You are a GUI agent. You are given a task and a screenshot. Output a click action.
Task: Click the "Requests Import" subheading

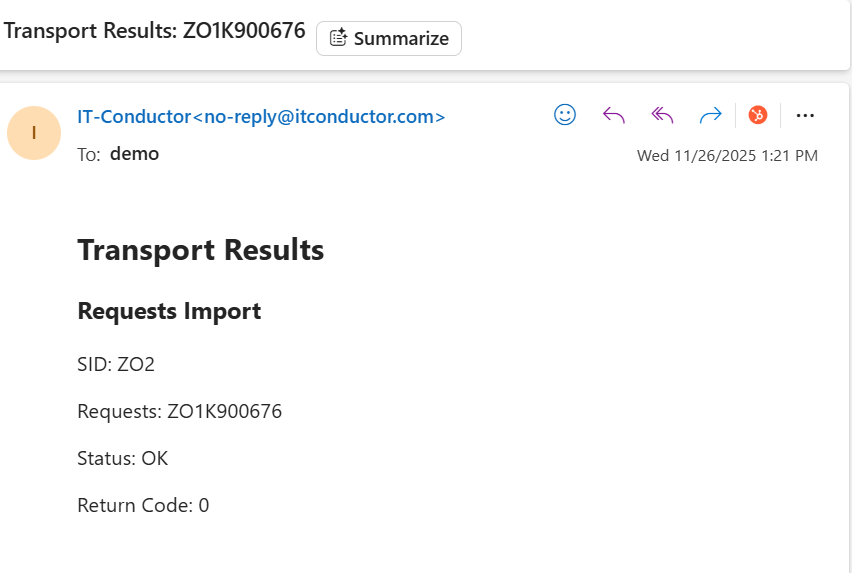169,311
